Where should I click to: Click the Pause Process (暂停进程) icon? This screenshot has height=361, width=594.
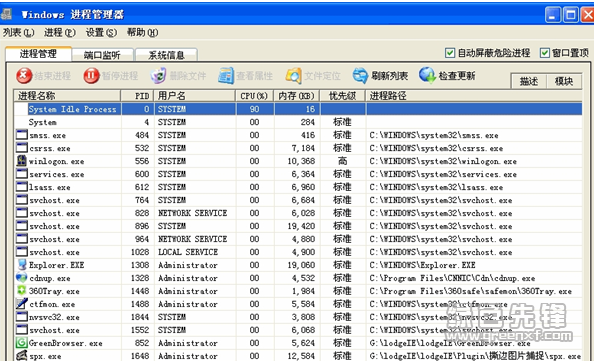[x=91, y=76]
